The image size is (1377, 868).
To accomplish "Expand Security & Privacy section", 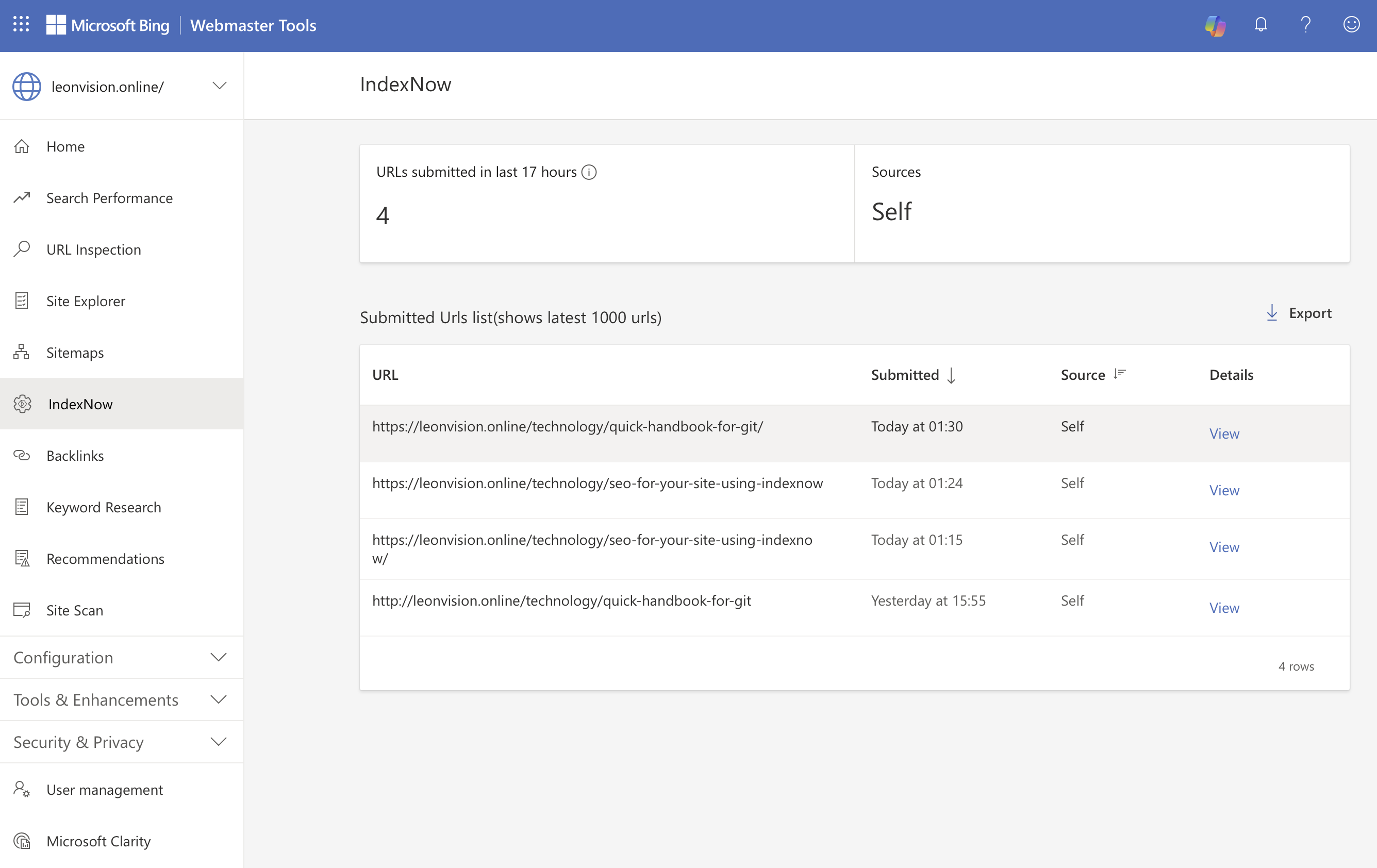I will pos(219,742).
